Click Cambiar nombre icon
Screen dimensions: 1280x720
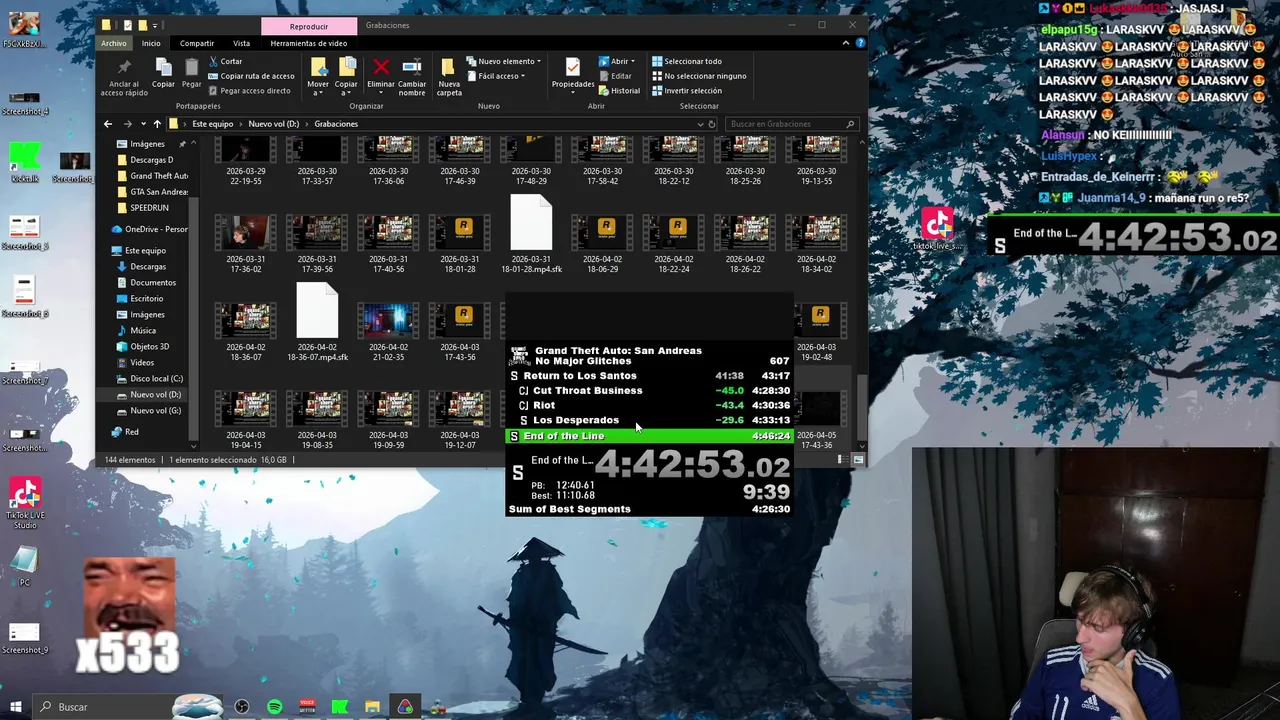412,67
